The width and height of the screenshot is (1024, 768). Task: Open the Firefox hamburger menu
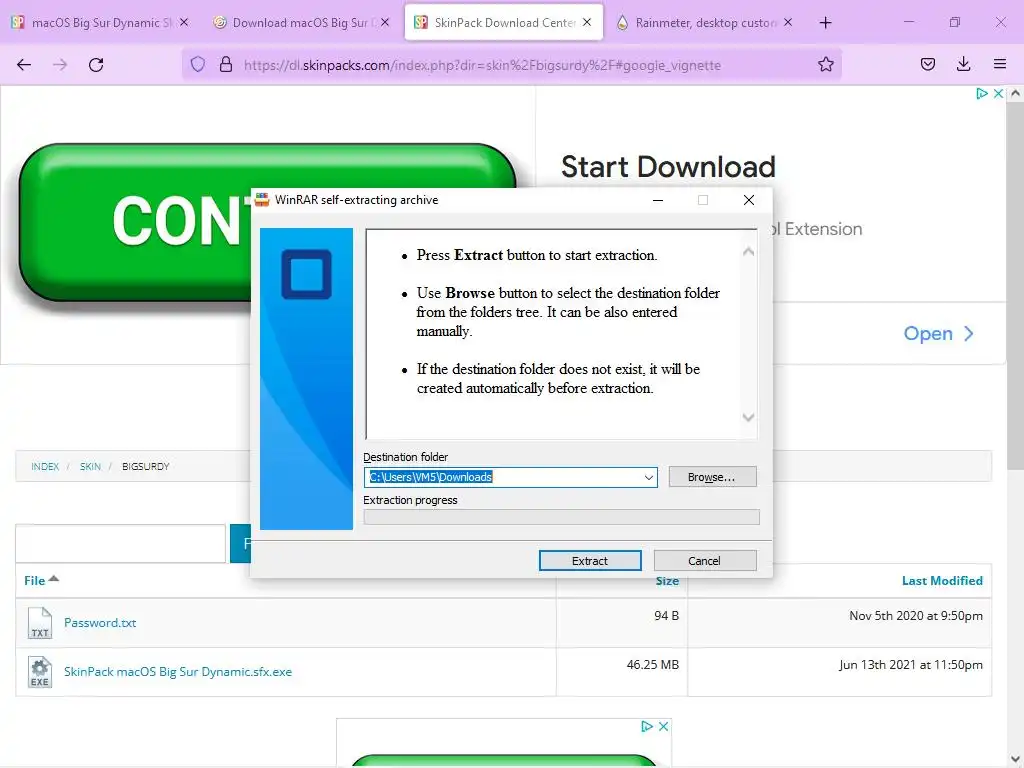tap(1000, 64)
